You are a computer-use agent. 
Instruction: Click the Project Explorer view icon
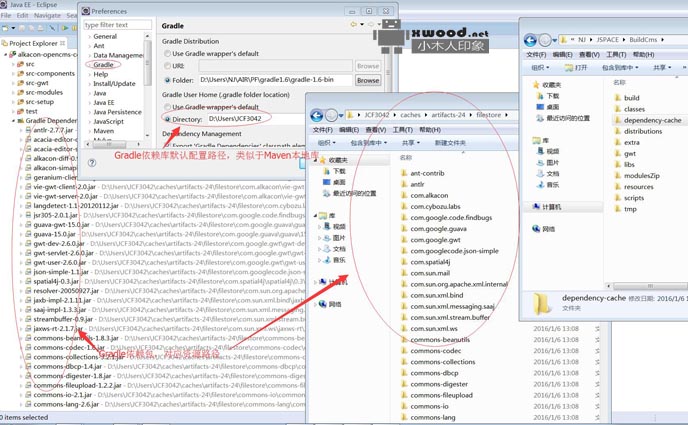[x=6, y=44]
